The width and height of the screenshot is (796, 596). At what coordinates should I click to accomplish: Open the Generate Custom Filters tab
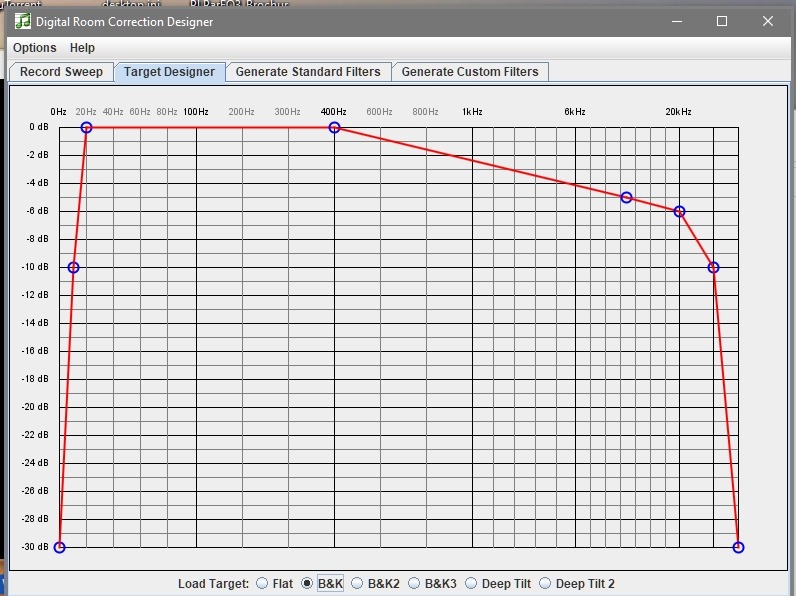tap(470, 72)
